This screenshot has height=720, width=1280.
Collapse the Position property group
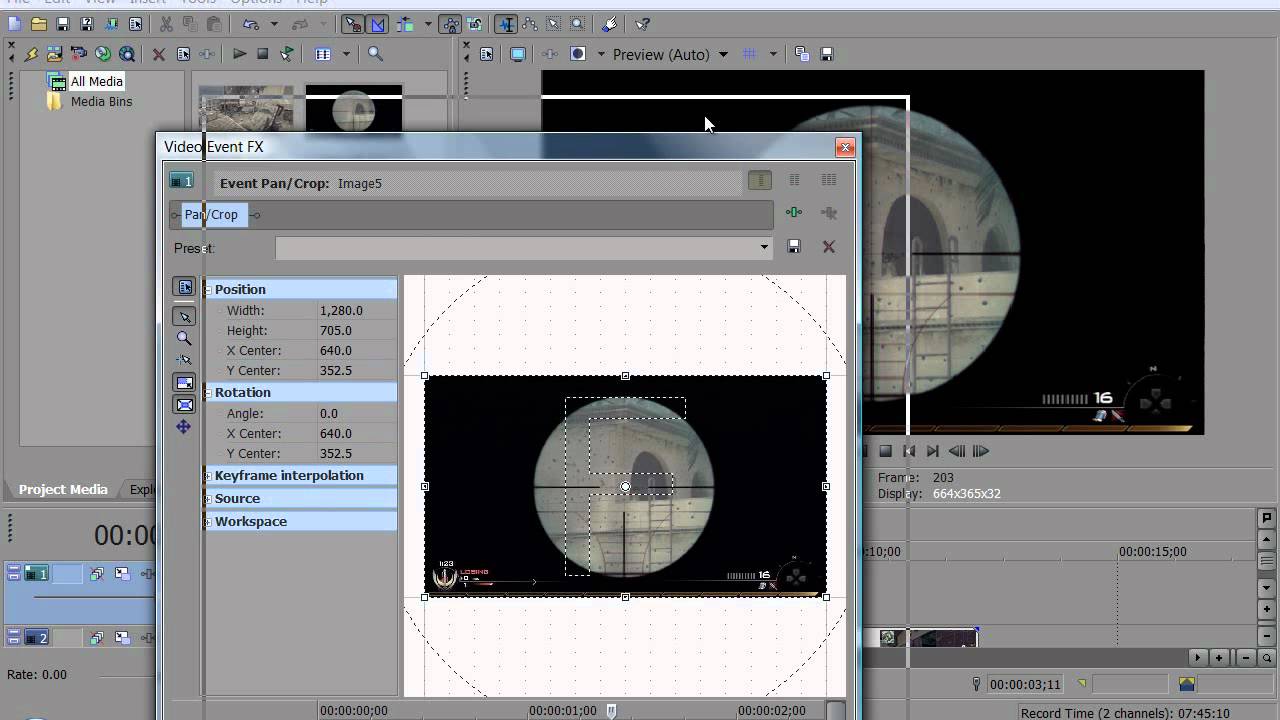coord(208,289)
